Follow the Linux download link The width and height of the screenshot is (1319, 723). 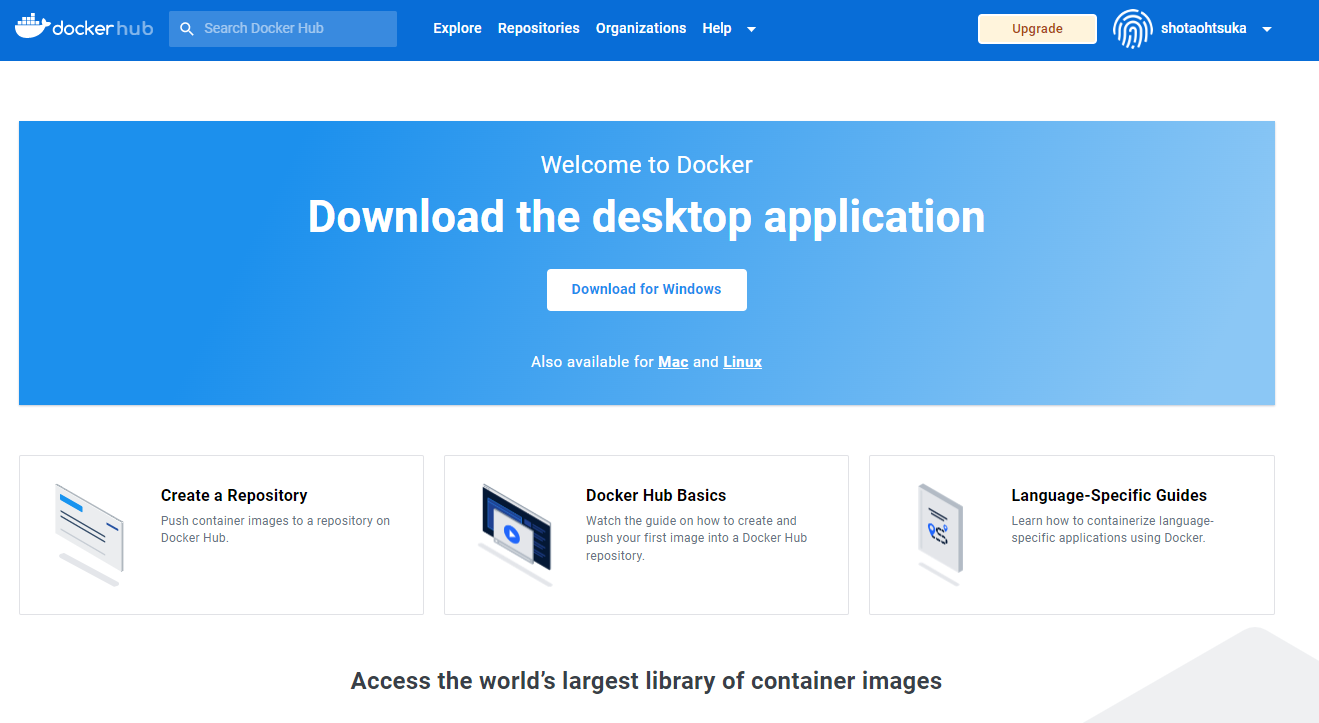click(x=742, y=362)
